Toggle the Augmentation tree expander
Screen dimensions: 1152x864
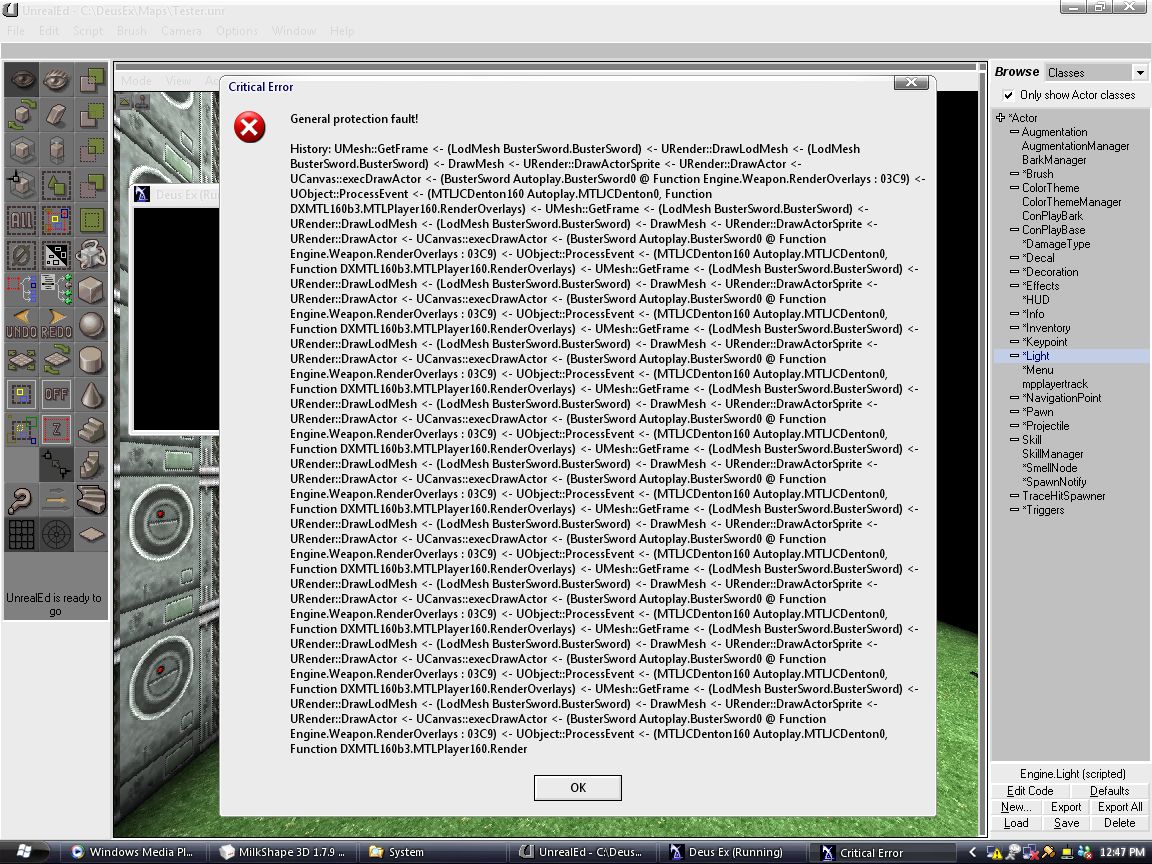(x=1015, y=132)
